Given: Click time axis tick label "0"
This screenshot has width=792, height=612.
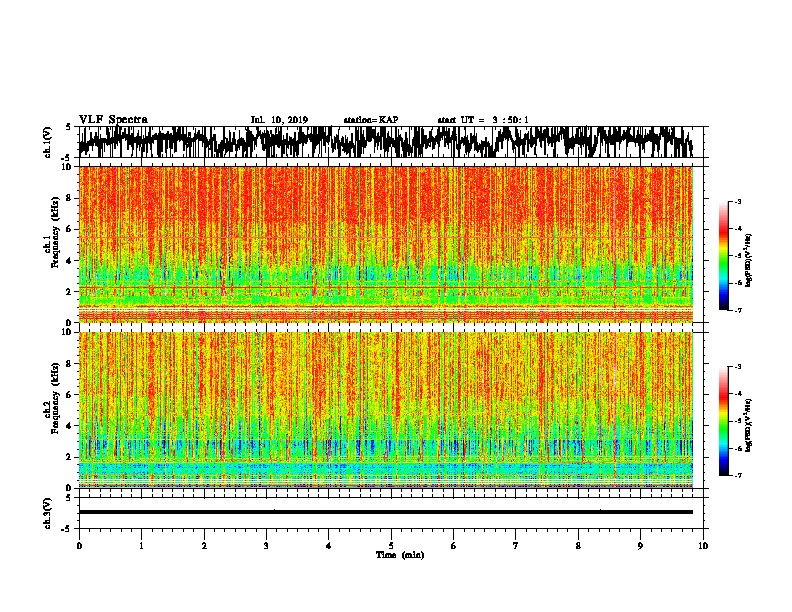Looking at the screenshot, I should pos(79,546).
